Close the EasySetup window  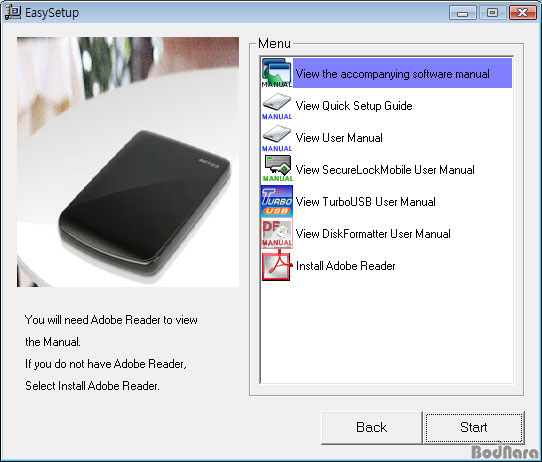click(x=523, y=13)
